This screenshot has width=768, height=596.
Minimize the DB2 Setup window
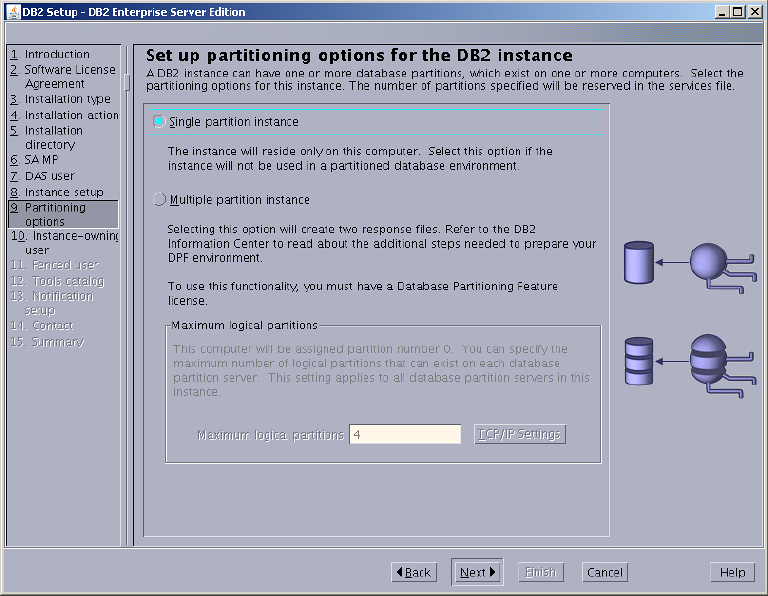point(722,12)
